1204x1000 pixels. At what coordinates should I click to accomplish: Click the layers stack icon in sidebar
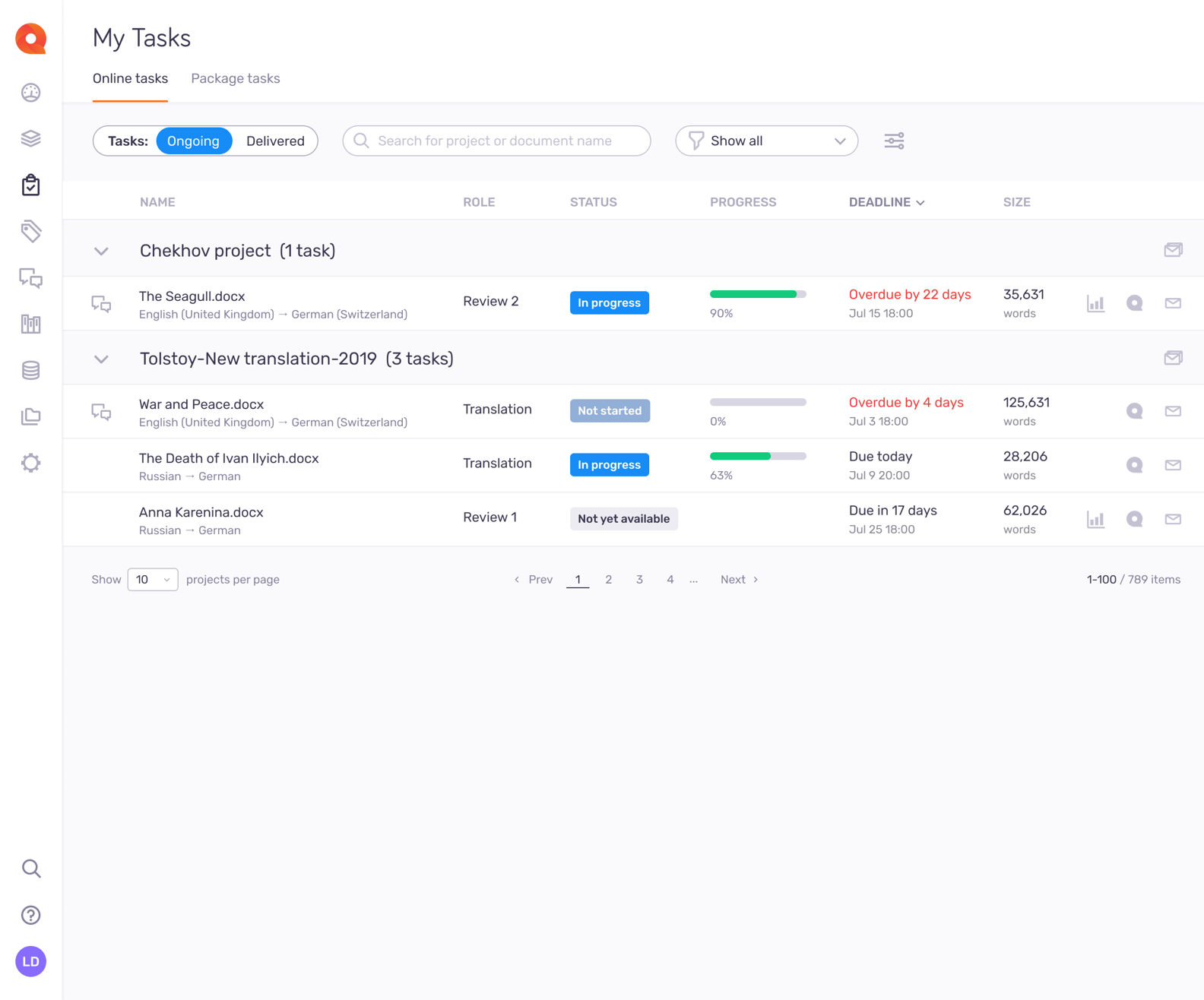(x=30, y=139)
